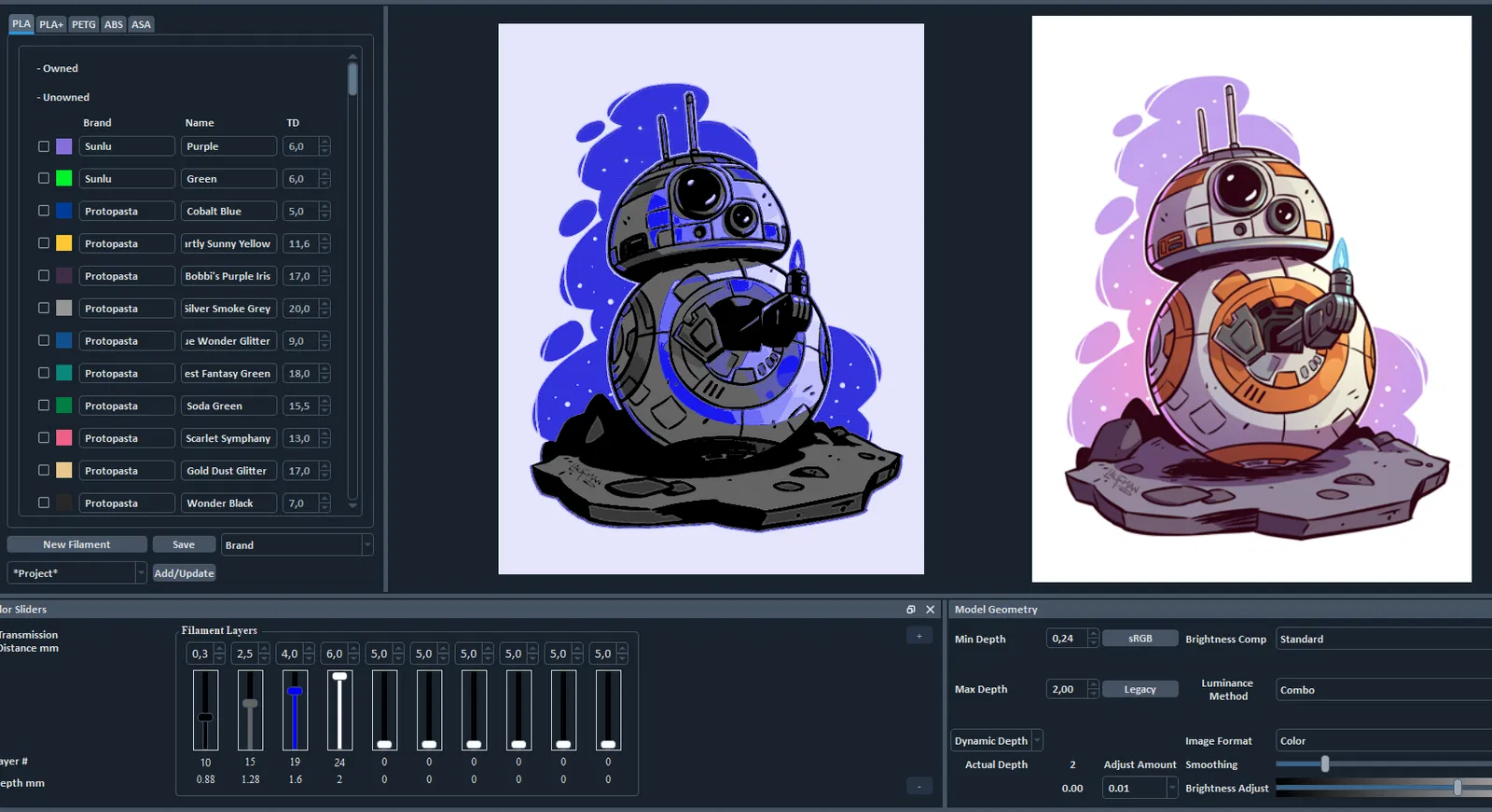
Task: Click the Add/Update button
Action: (x=184, y=573)
